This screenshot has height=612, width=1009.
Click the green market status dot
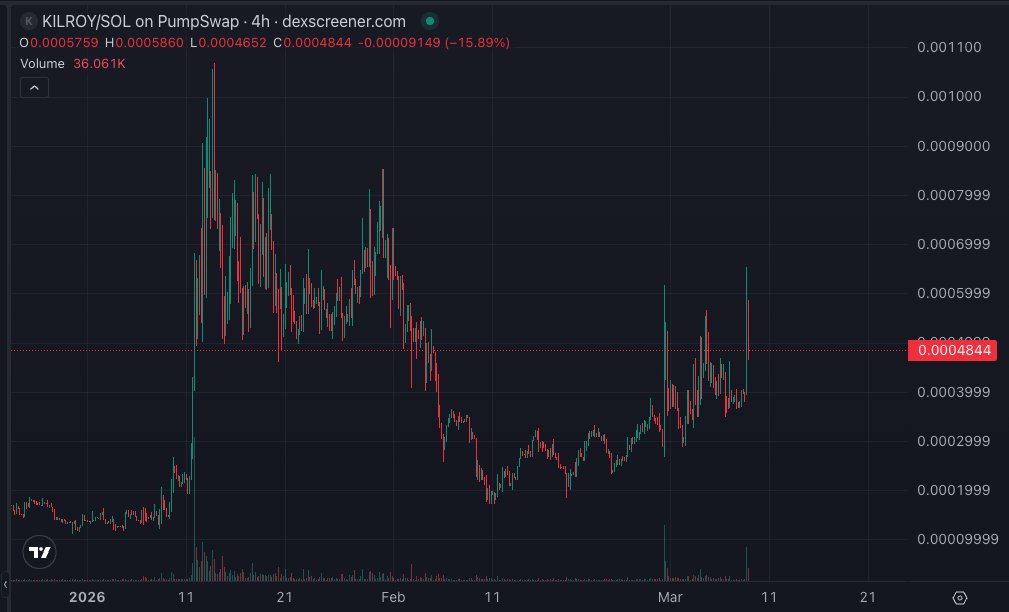(430, 21)
